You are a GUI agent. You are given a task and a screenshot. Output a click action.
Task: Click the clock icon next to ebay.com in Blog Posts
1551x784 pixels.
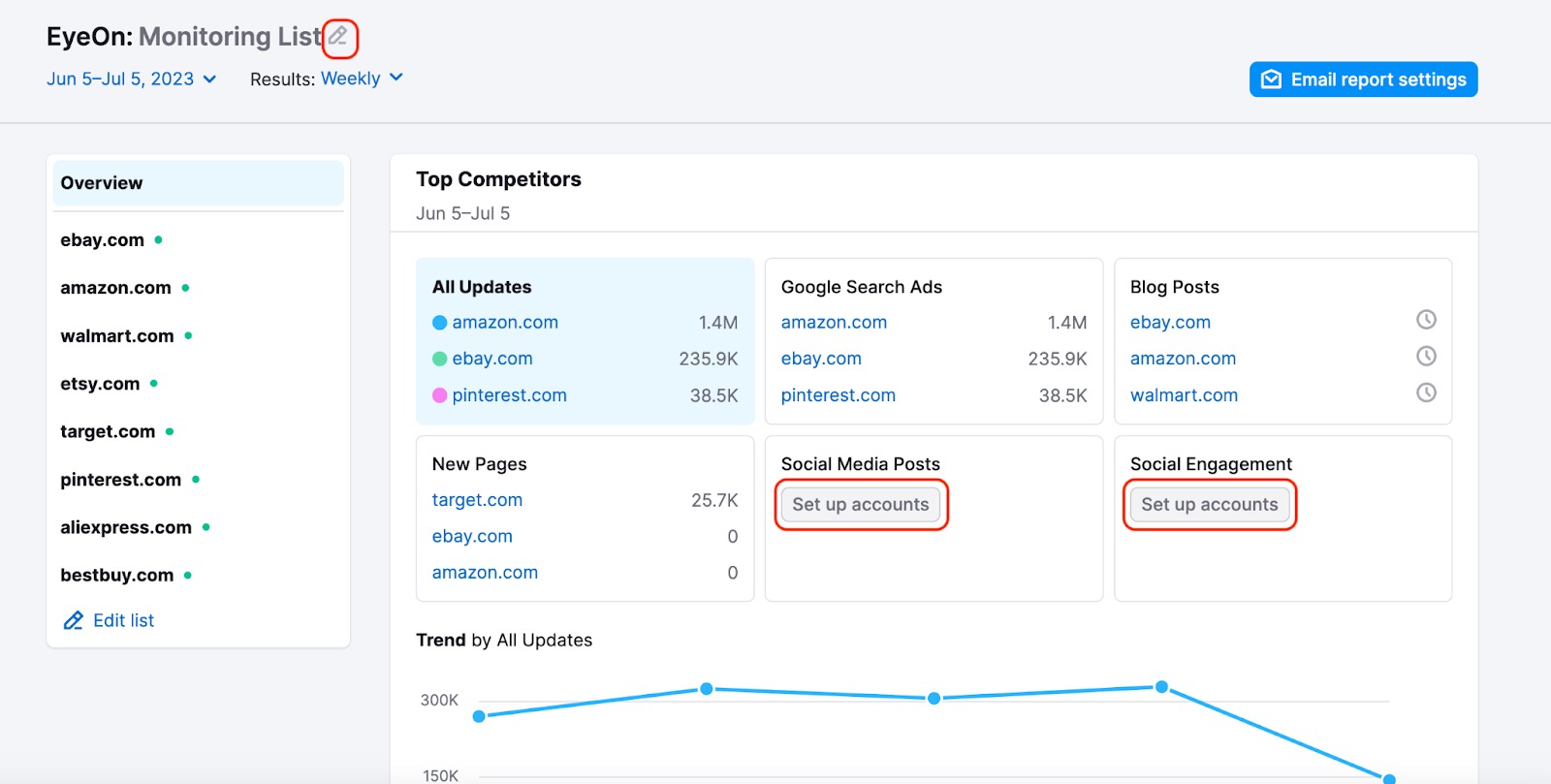1426,320
